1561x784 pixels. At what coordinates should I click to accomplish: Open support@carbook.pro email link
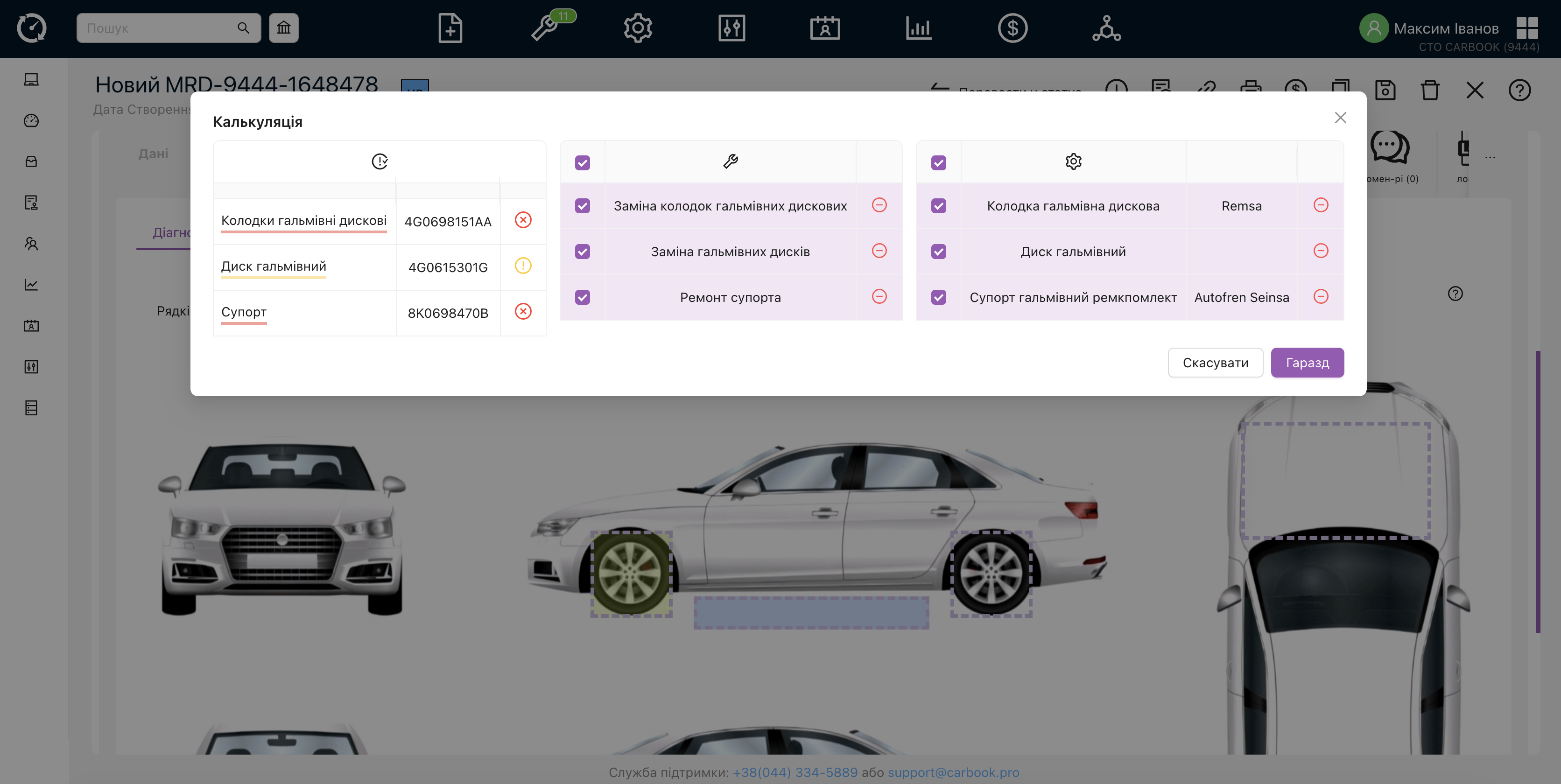pyautogui.click(x=953, y=772)
